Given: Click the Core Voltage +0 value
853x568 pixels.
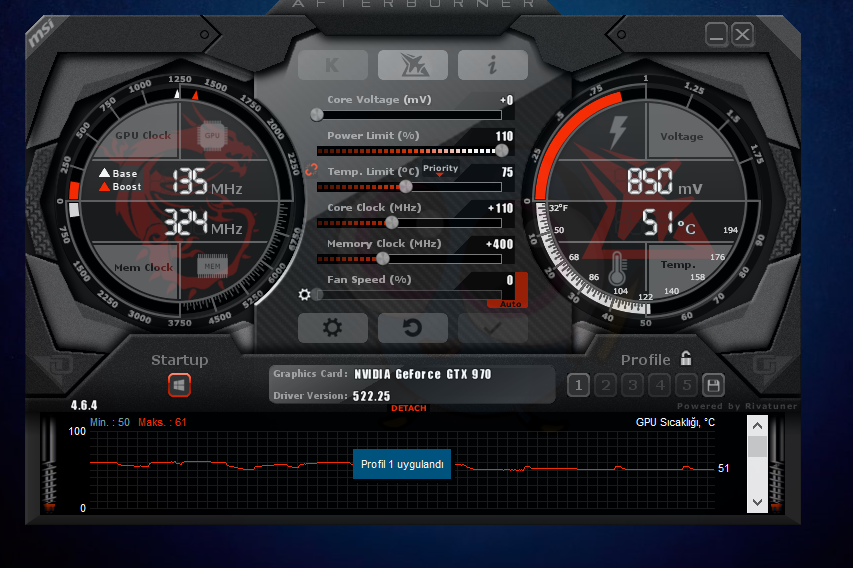Looking at the screenshot, I should pyautogui.click(x=506, y=100).
